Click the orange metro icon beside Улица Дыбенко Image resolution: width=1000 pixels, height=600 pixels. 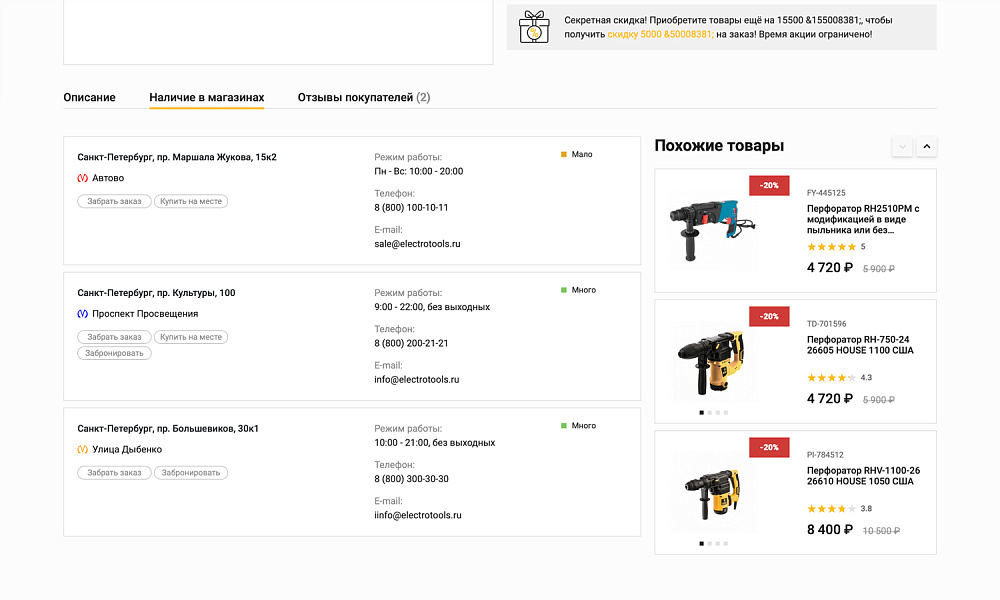click(83, 450)
